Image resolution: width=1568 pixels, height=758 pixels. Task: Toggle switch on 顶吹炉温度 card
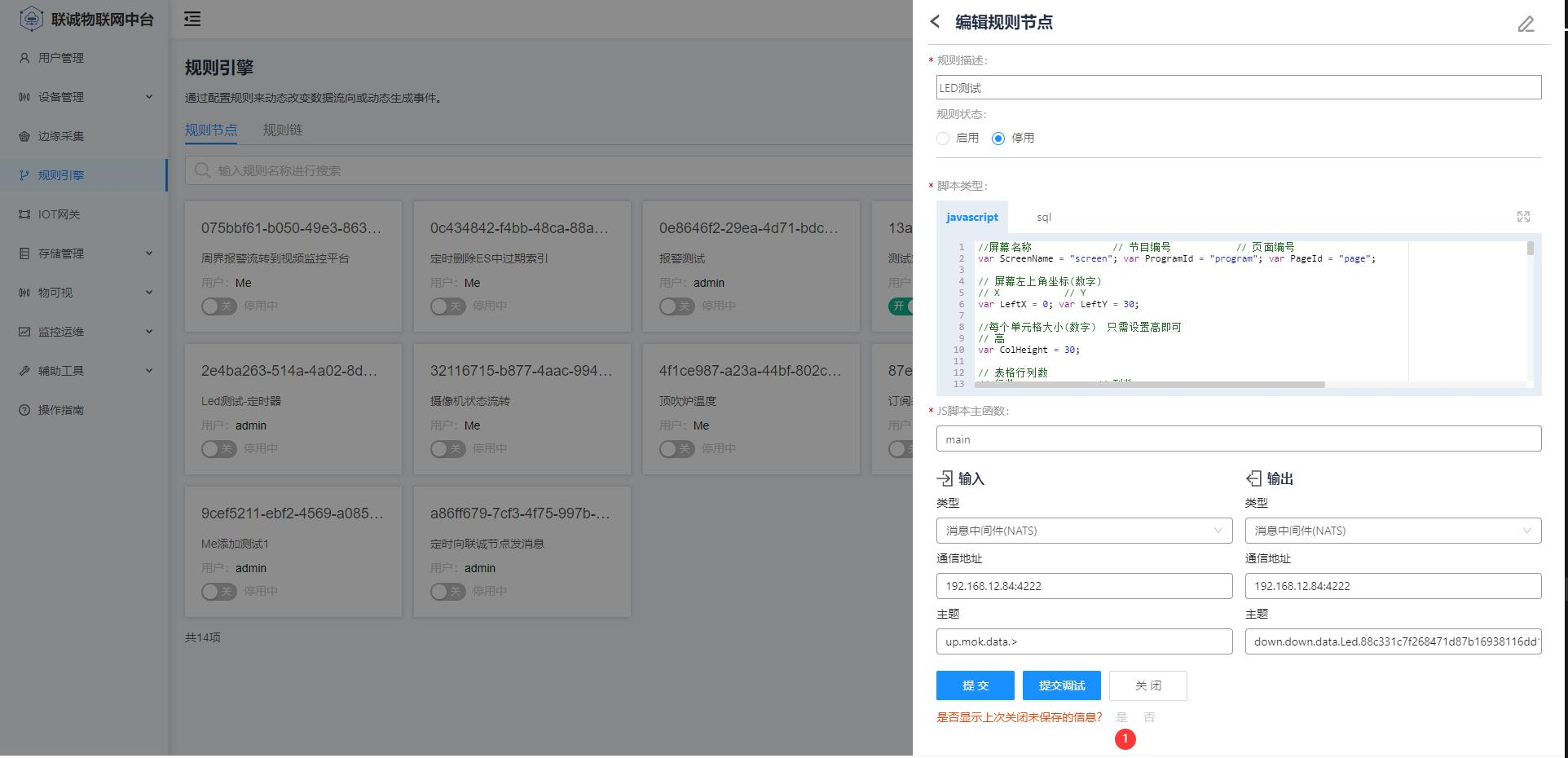pyautogui.click(x=677, y=449)
